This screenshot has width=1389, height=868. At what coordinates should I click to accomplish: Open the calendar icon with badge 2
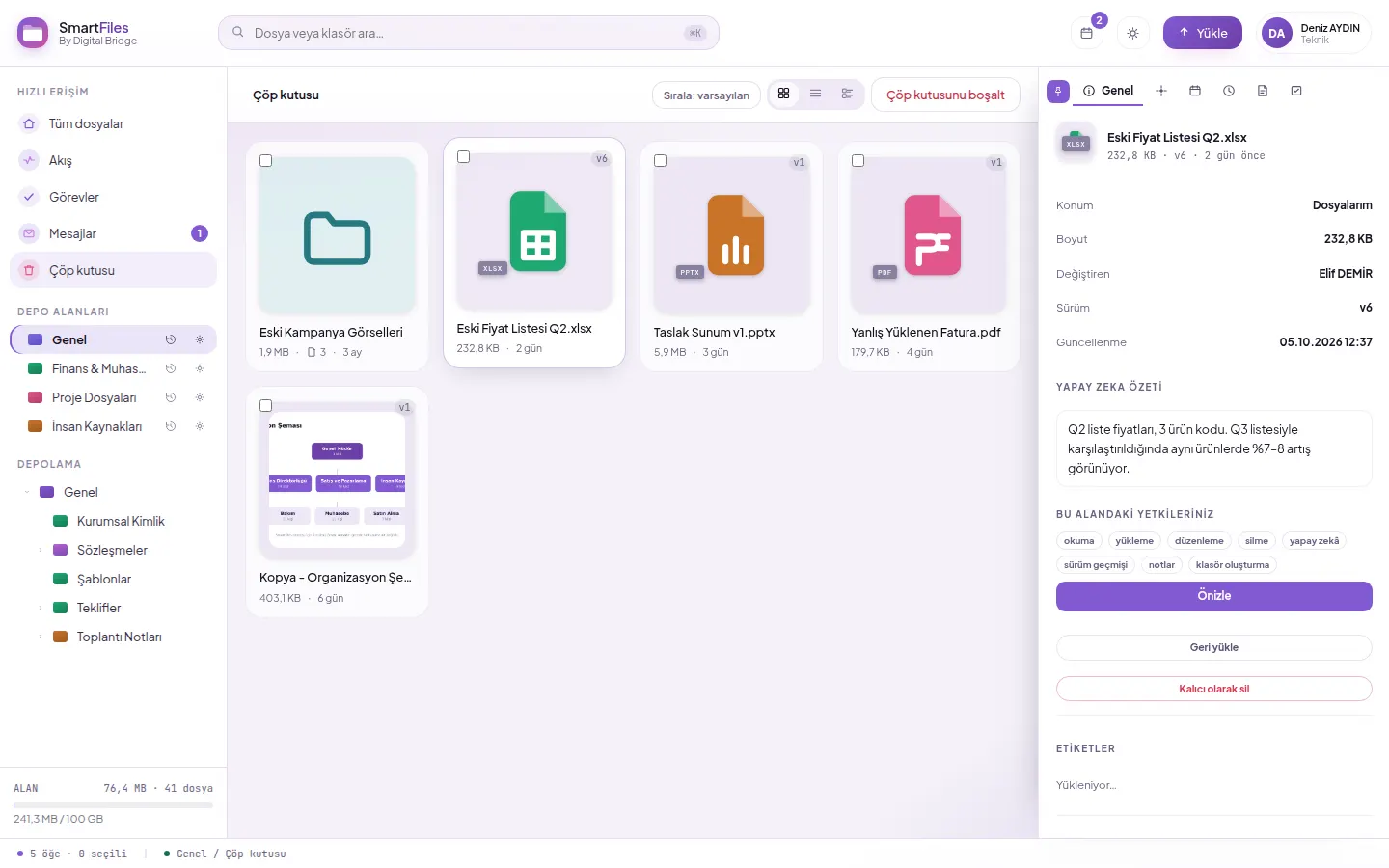(x=1087, y=33)
